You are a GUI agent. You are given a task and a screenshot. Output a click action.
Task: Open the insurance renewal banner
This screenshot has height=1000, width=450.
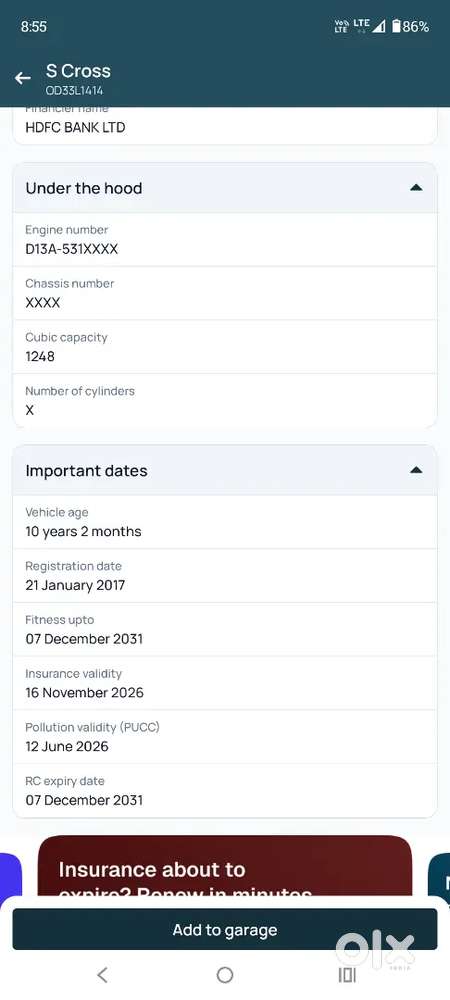(x=225, y=865)
